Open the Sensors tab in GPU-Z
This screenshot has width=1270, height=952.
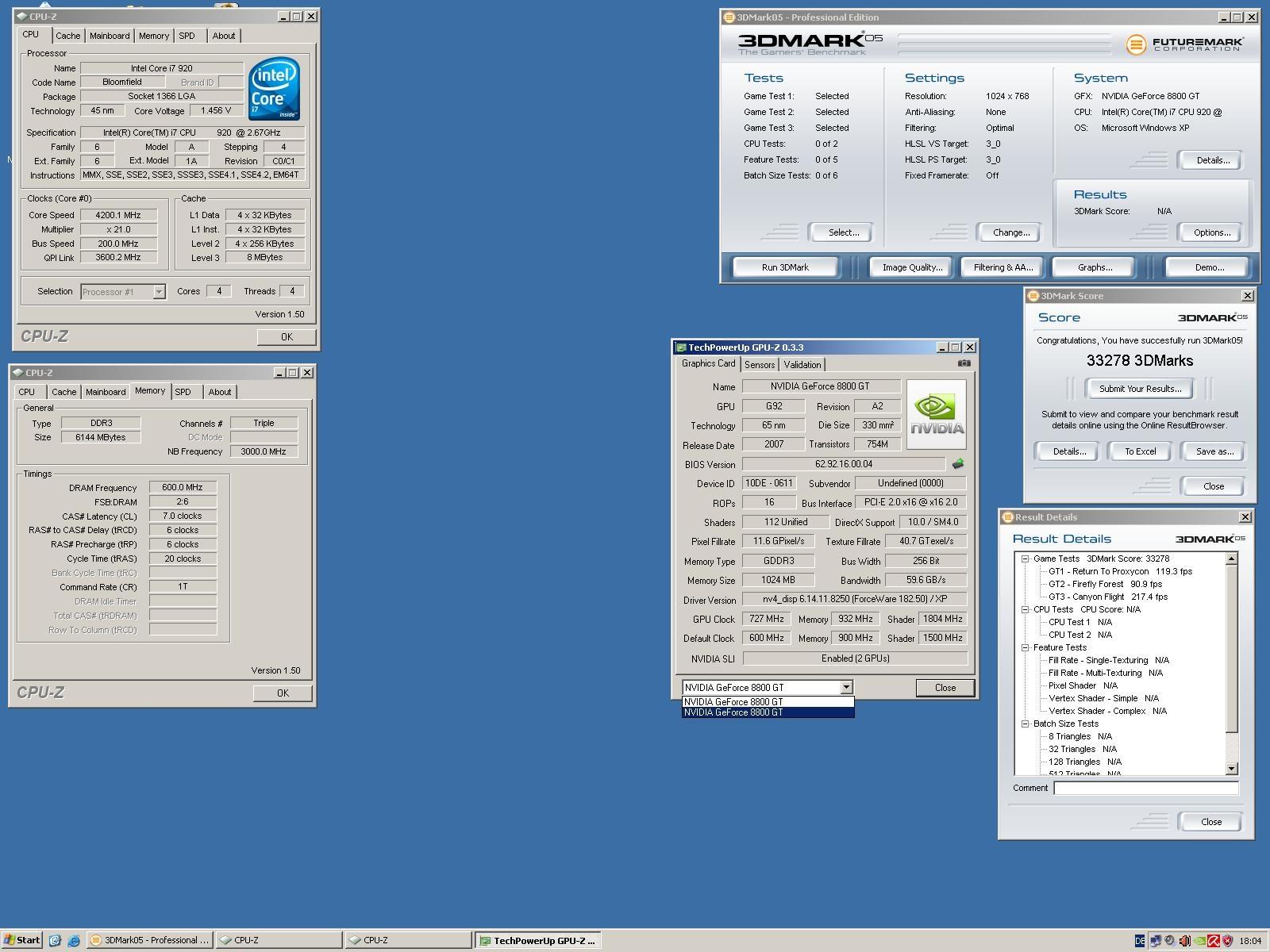(760, 365)
